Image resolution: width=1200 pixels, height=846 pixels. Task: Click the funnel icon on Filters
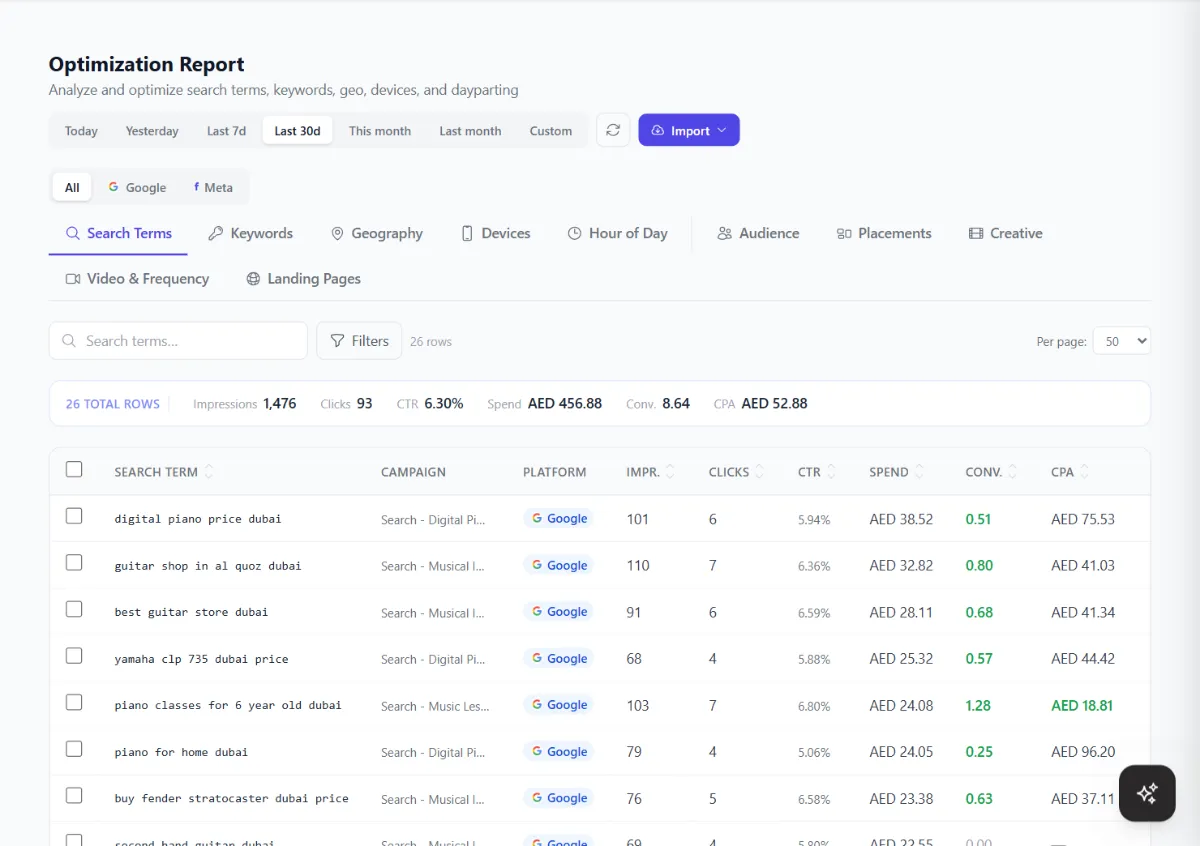coord(338,341)
